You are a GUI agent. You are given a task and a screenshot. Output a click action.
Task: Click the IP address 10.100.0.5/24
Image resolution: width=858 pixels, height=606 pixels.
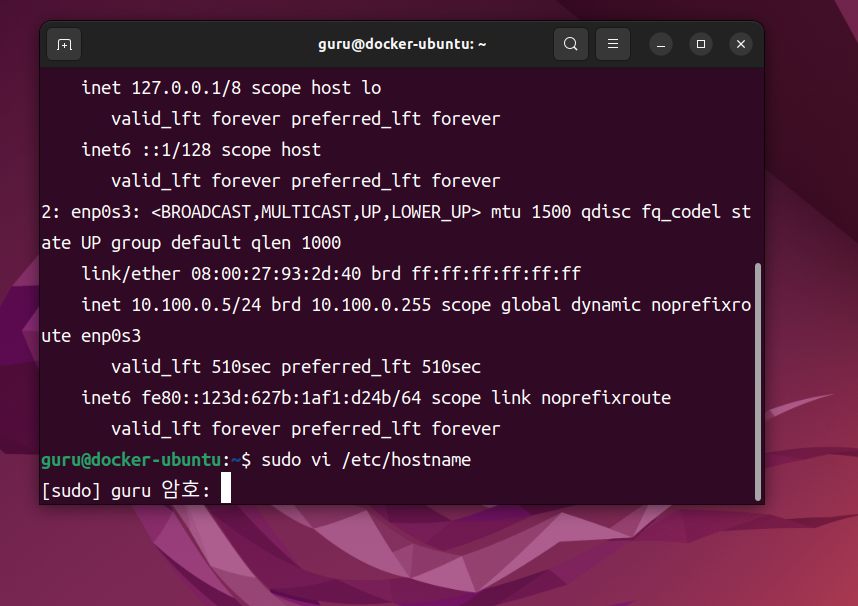(196, 304)
